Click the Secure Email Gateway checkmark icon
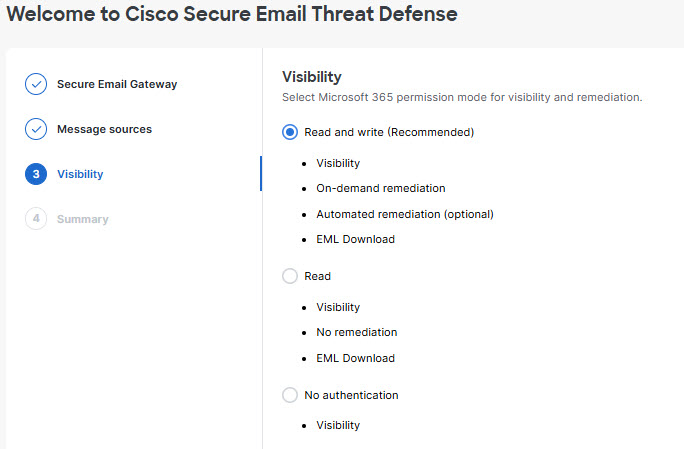Screen dimensions: 684x449 pos(36,84)
